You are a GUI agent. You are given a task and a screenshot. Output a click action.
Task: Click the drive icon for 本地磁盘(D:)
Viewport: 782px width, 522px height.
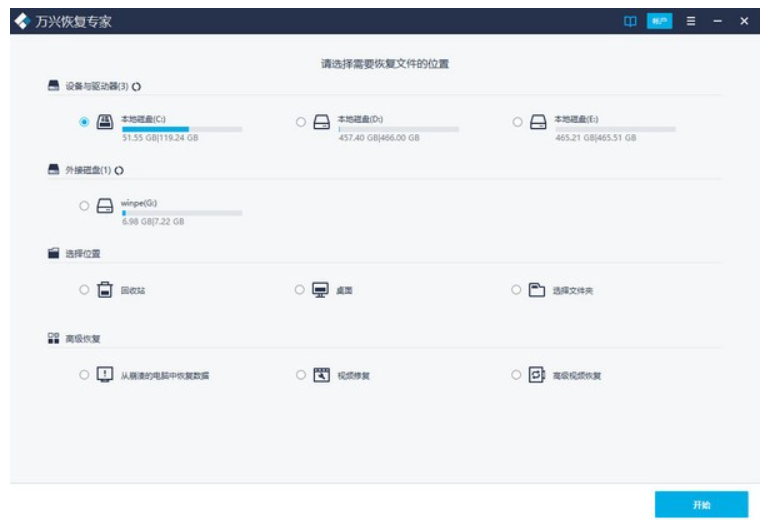pos(322,122)
